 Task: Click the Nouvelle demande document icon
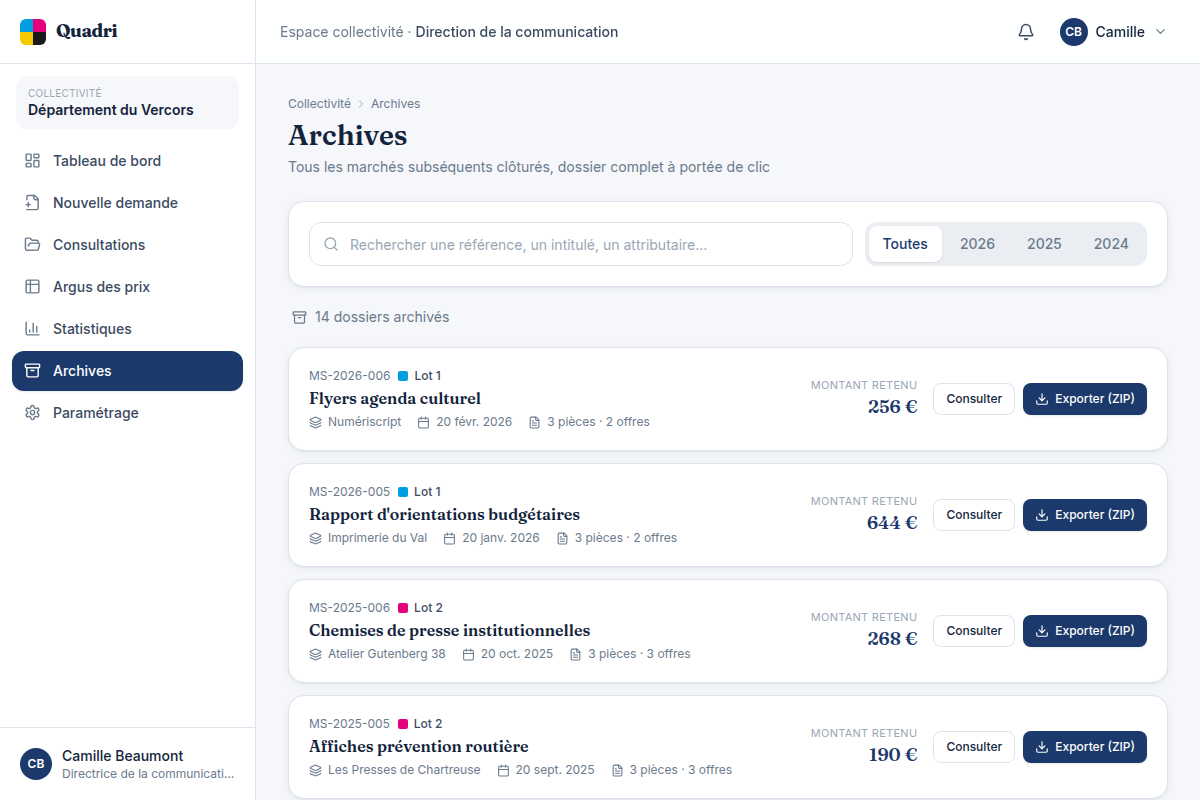(33, 203)
